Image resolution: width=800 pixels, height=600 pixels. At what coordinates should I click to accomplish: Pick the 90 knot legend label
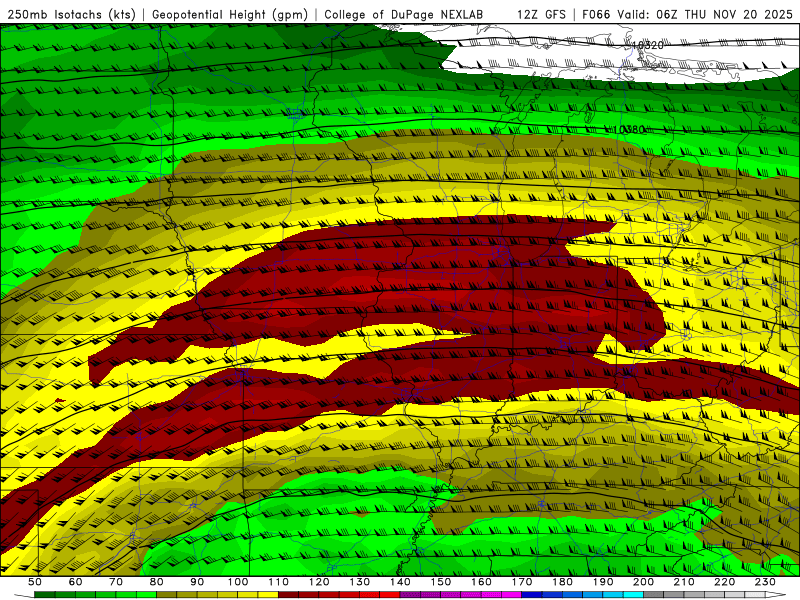click(197, 582)
